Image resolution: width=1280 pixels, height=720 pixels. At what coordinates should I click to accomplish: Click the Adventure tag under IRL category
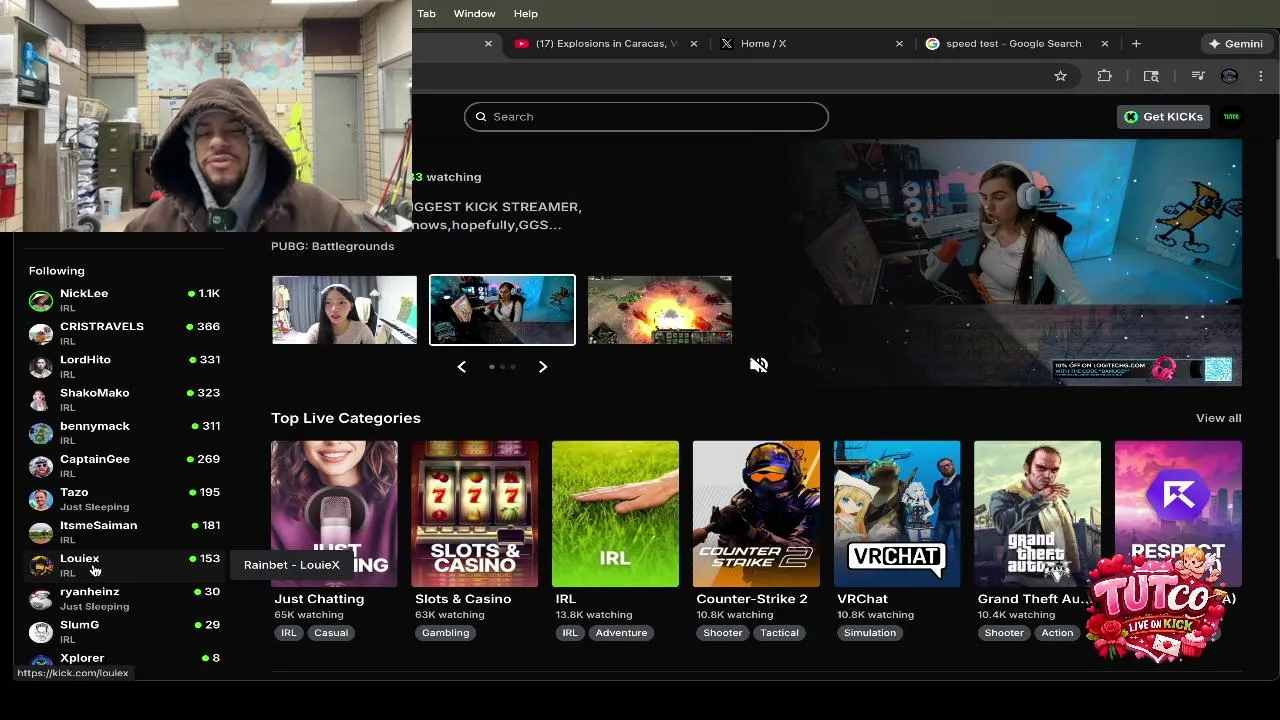point(621,633)
